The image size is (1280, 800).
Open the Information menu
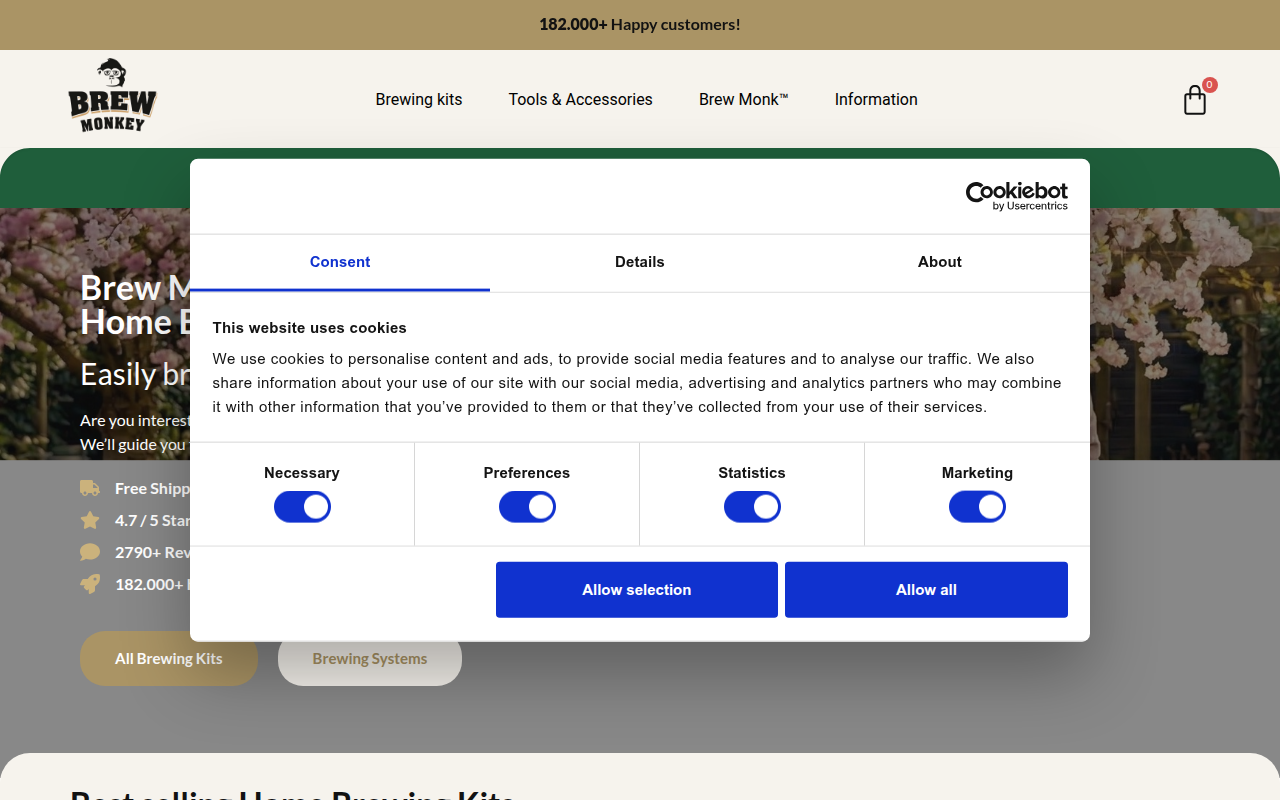876,99
